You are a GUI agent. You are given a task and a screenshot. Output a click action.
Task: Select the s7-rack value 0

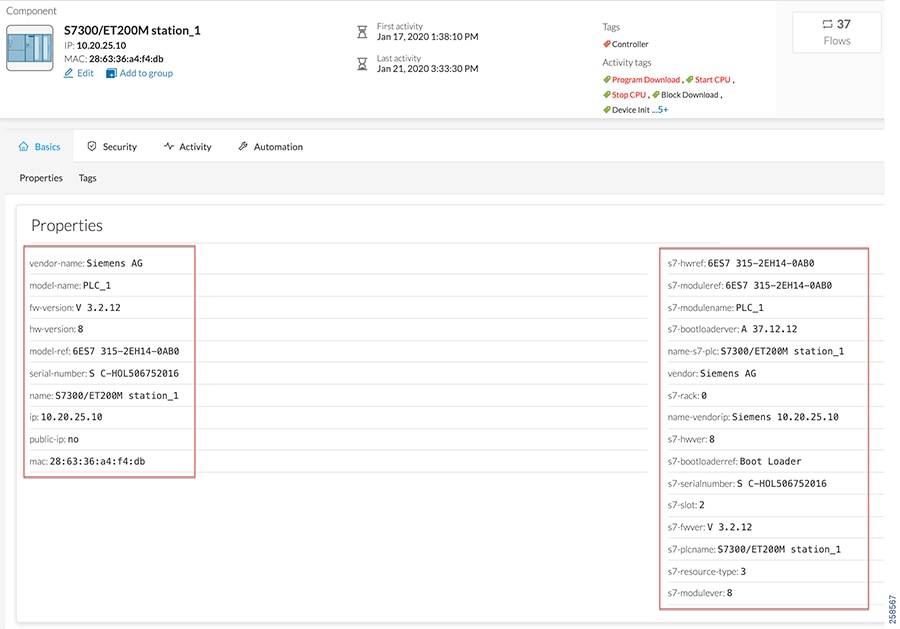(x=704, y=395)
